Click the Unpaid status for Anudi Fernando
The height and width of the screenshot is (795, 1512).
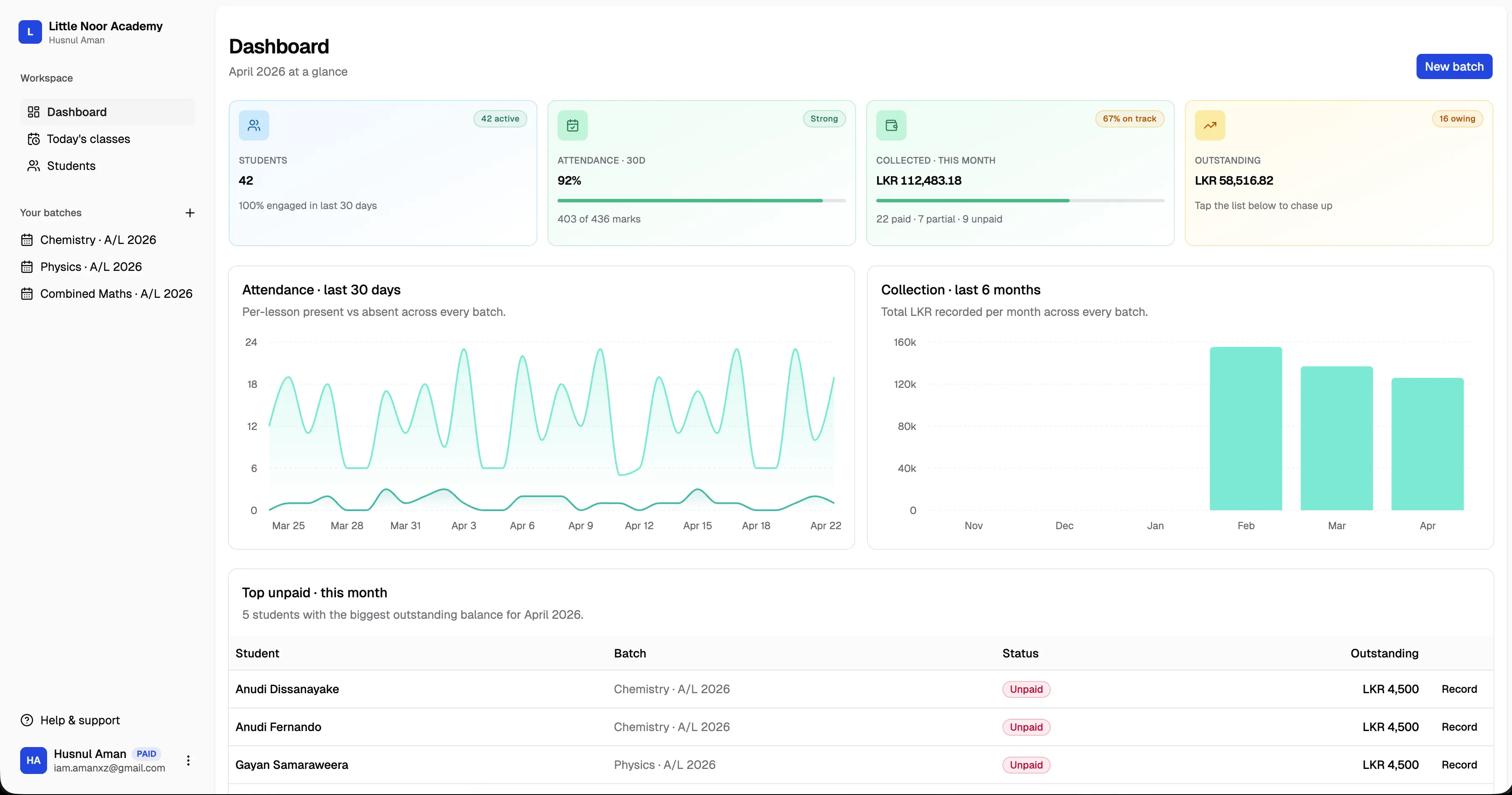[x=1026, y=727]
